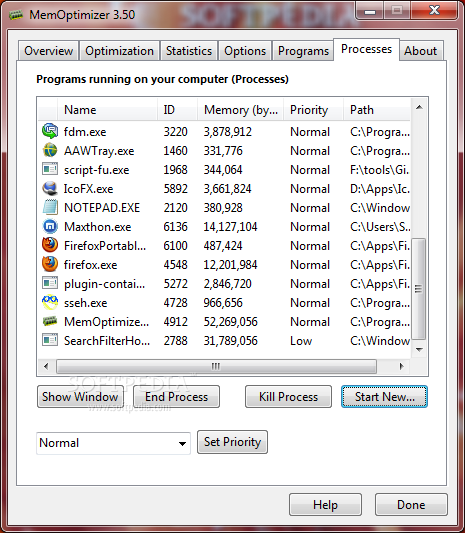Click the vertical scrollbar down arrow
The height and width of the screenshot is (533, 465).
pyautogui.click(x=419, y=349)
